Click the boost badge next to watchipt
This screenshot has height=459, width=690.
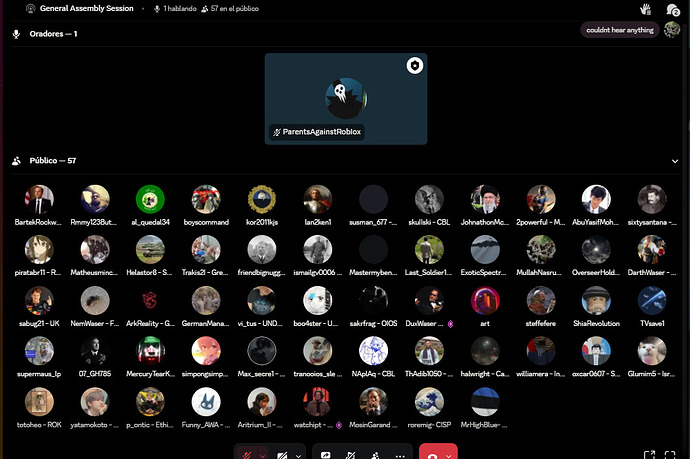pos(339,425)
